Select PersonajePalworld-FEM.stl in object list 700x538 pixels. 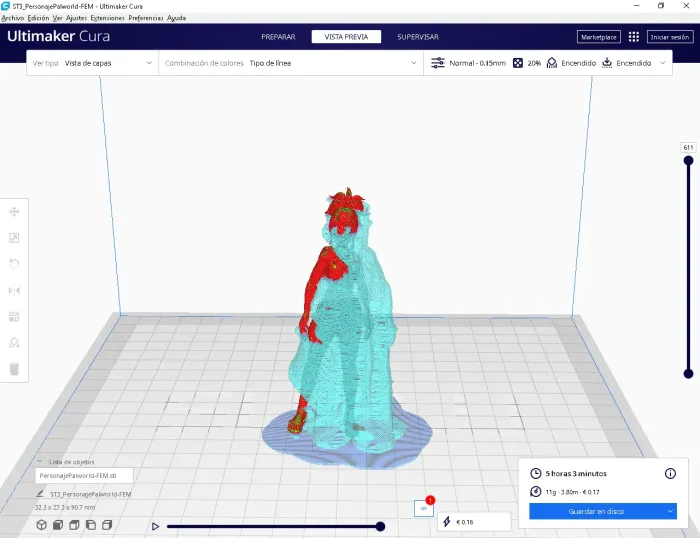(84, 475)
